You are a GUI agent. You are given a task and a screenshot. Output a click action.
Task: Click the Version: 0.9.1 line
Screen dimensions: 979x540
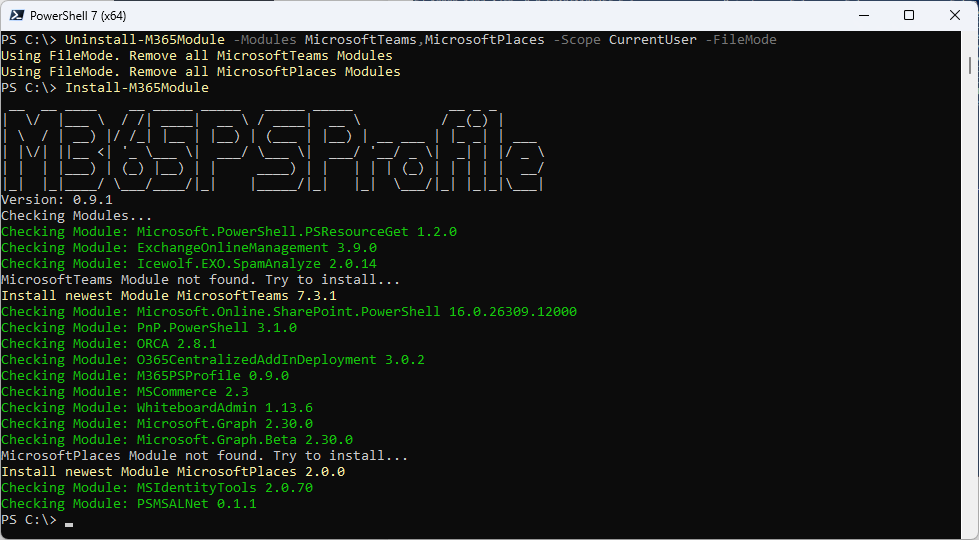[57, 200]
